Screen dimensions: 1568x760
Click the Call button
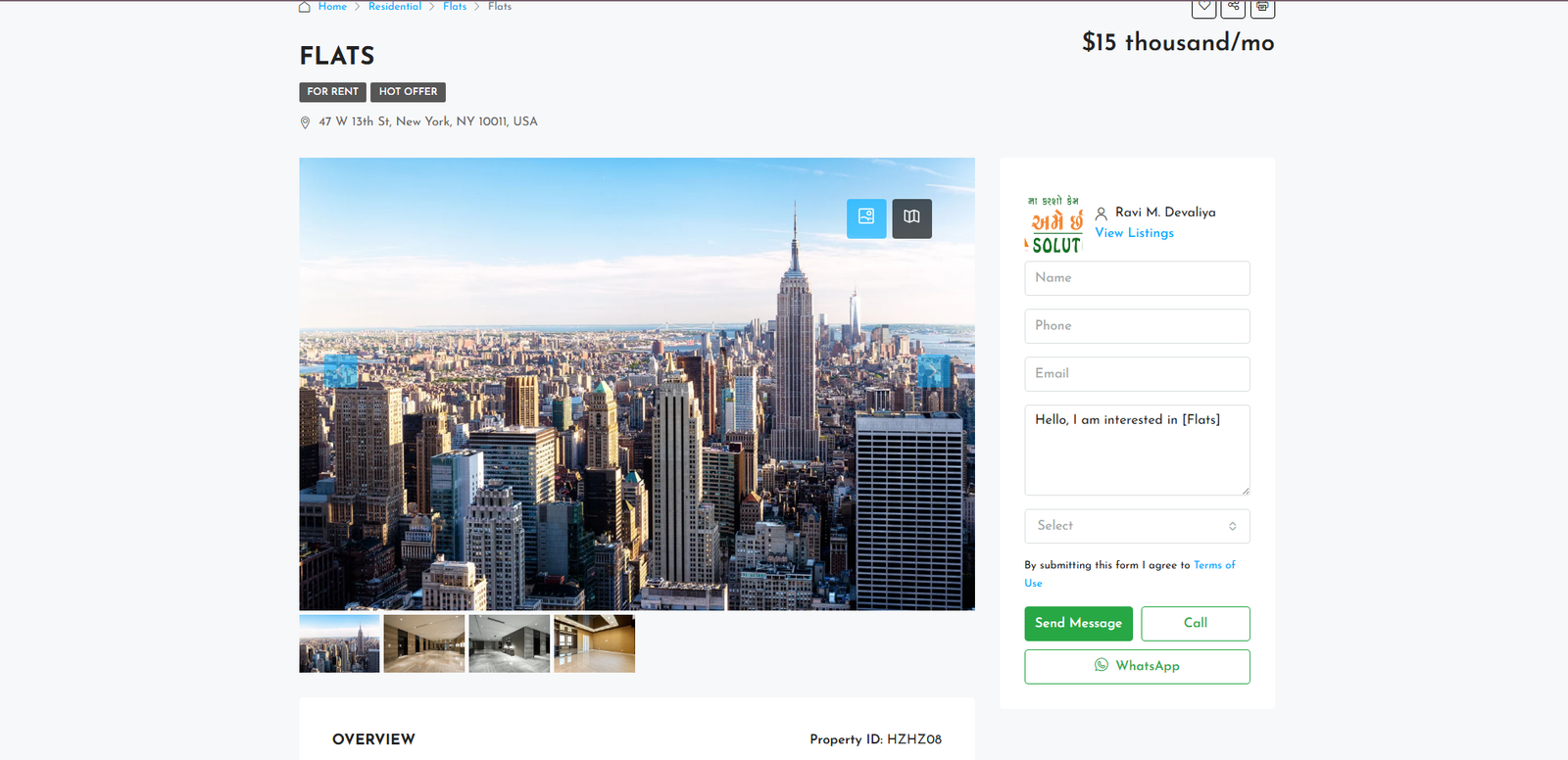coord(1196,624)
